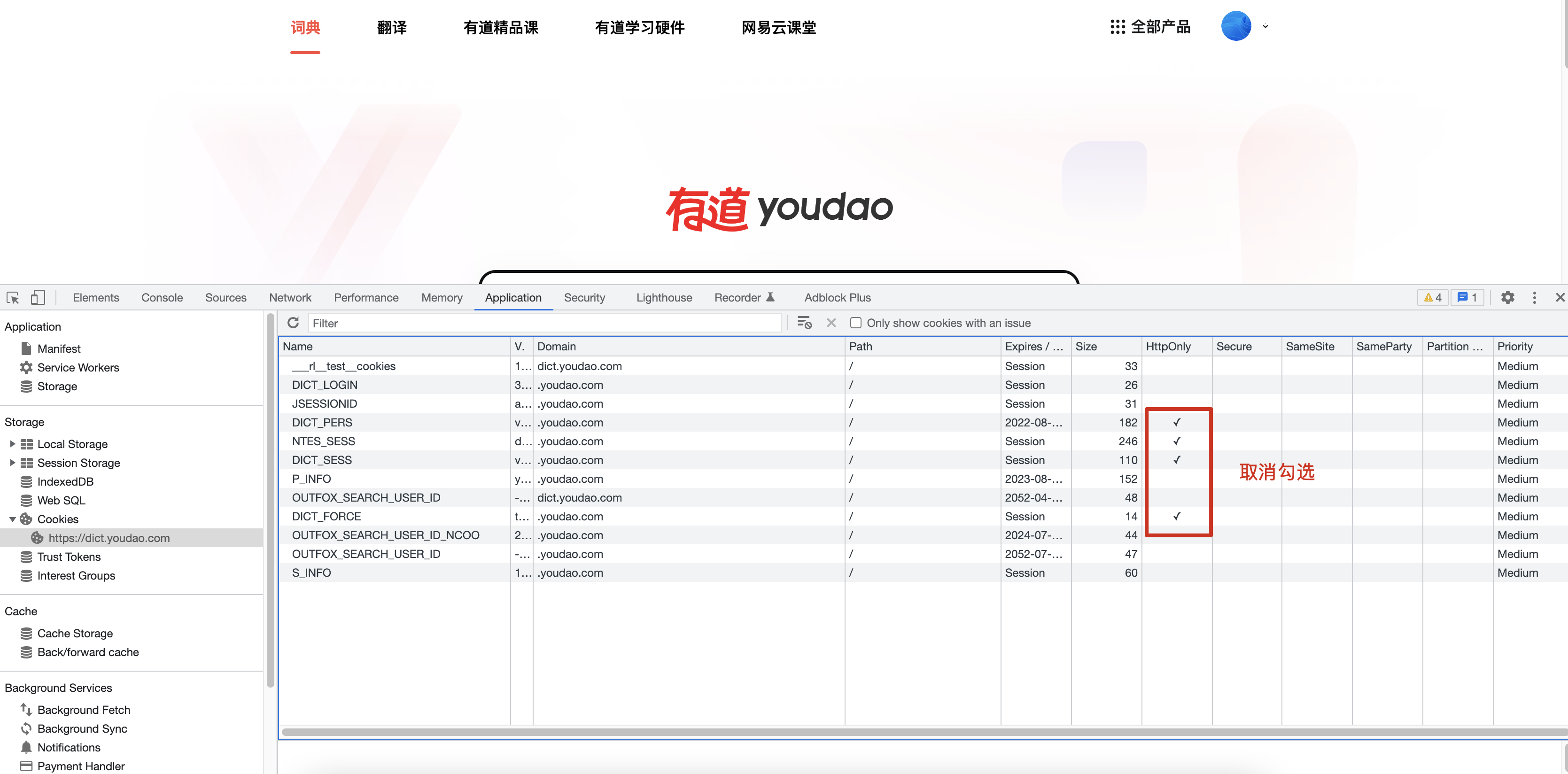This screenshot has width=1568, height=774.
Task: Enable Only show cookies with an issue
Action: [x=855, y=323]
